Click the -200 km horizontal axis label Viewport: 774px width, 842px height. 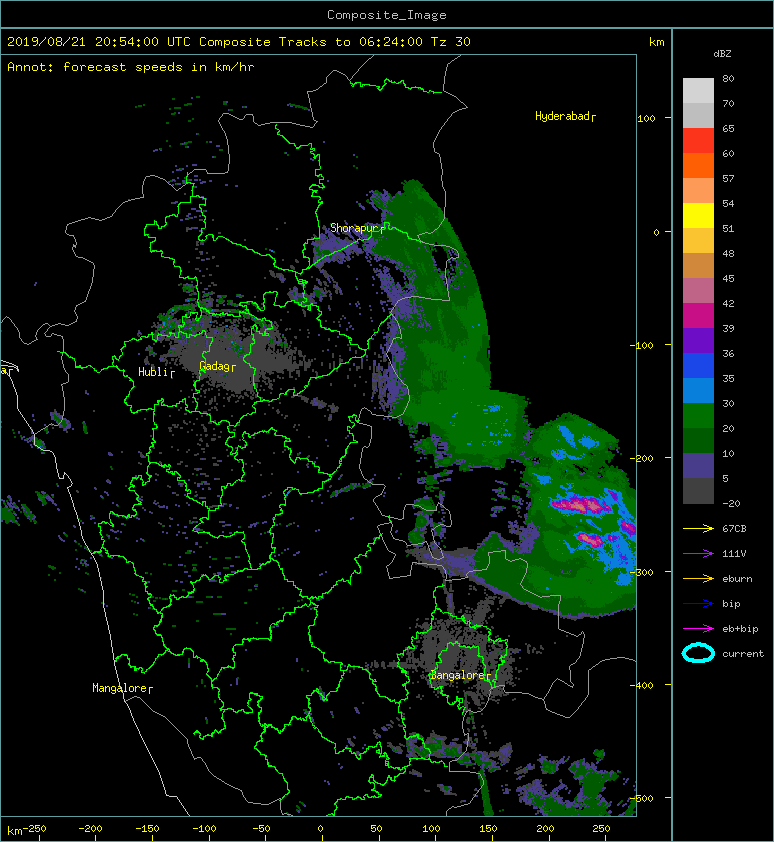tap(90, 829)
